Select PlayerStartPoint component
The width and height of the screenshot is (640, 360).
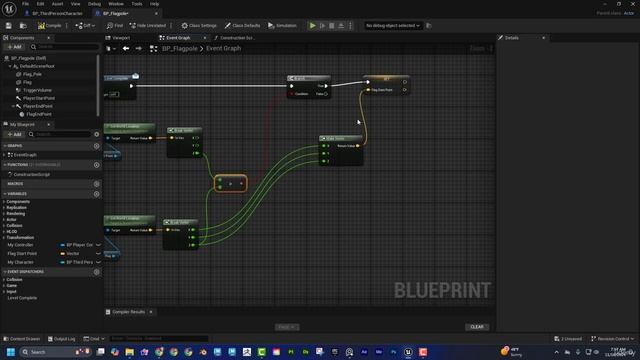[x=39, y=98]
